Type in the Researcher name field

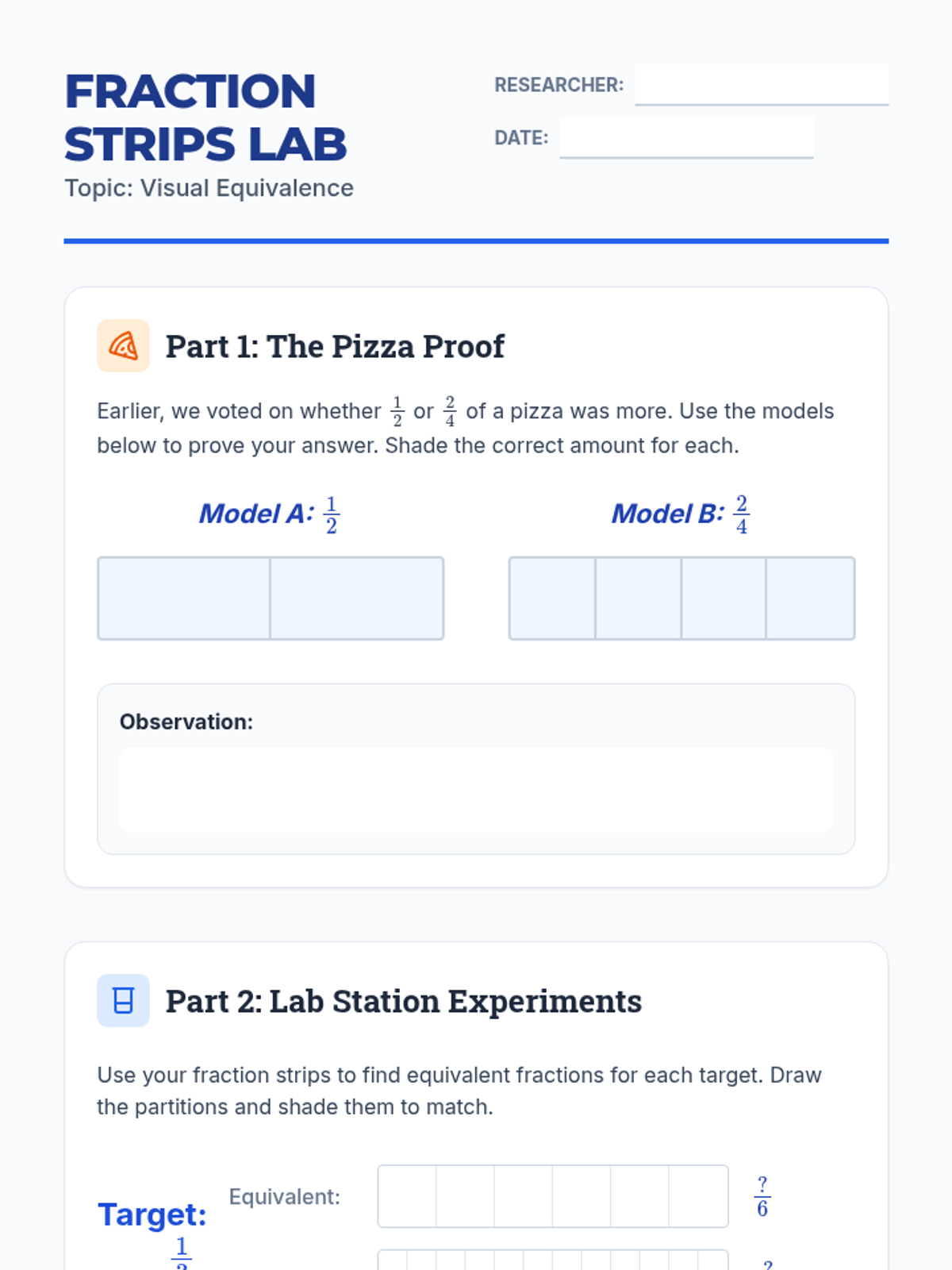(761, 84)
